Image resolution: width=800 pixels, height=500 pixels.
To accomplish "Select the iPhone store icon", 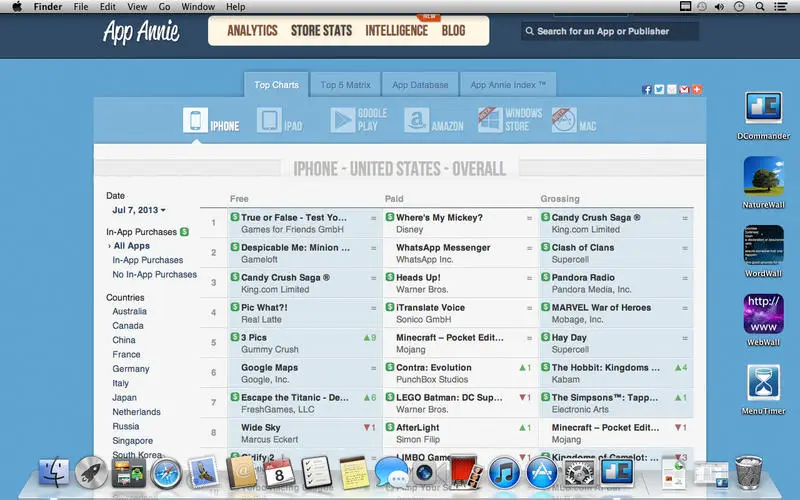I will pyautogui.click(x=195, y=120).
